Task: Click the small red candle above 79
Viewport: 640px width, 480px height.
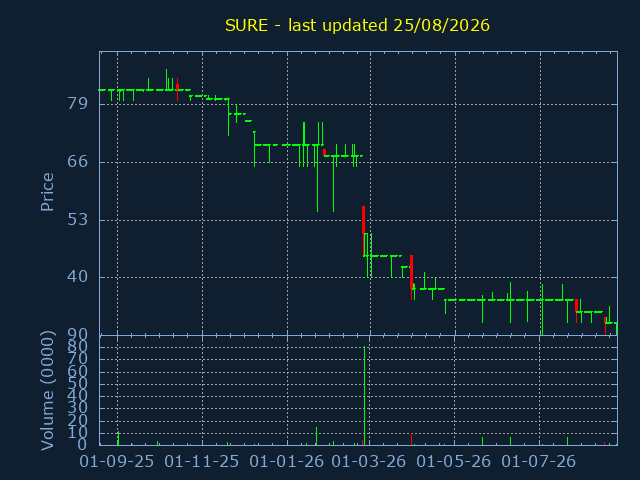Action: [177, 88]
